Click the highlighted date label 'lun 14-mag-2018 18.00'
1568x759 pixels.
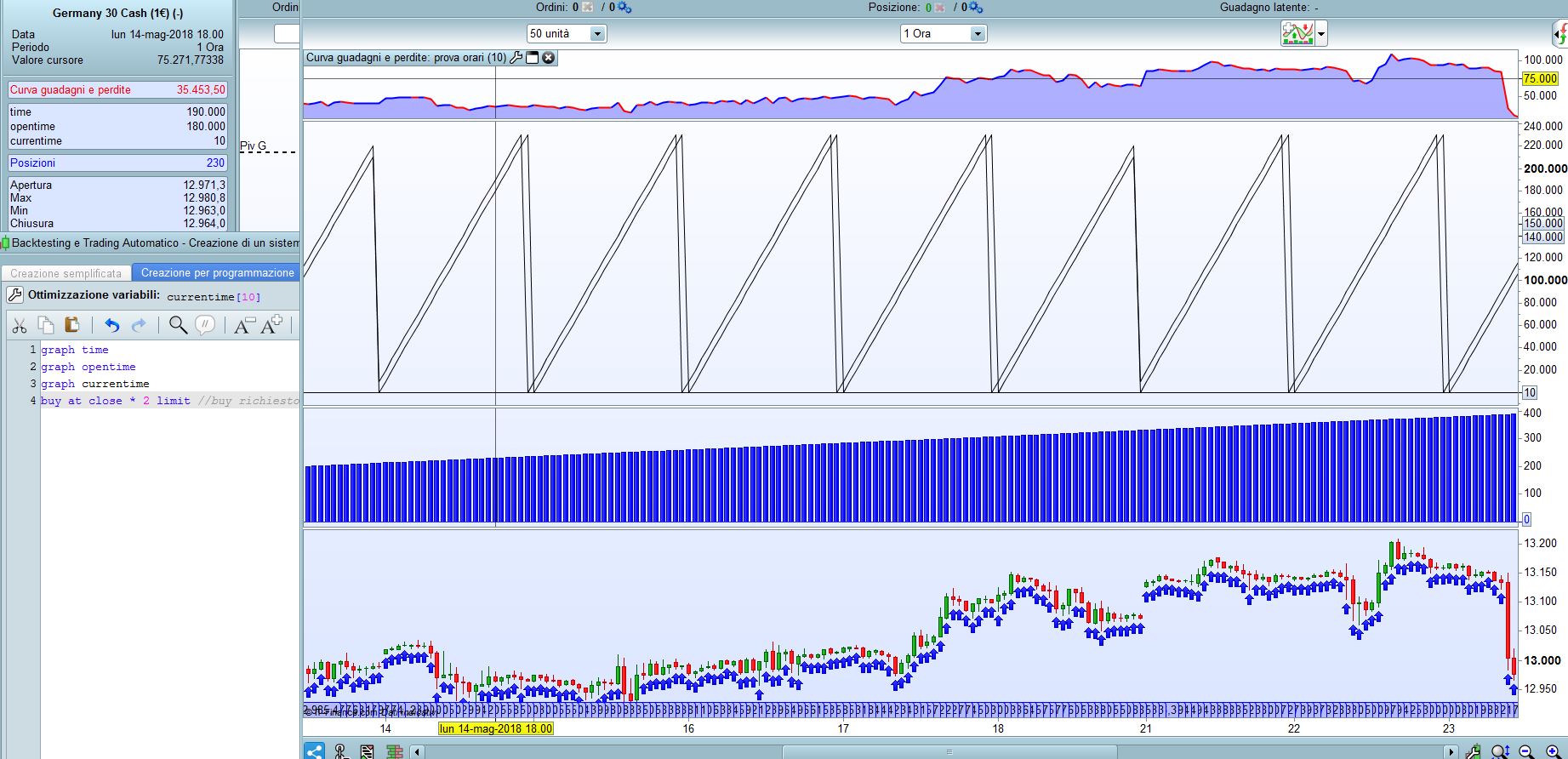[496, 729]
